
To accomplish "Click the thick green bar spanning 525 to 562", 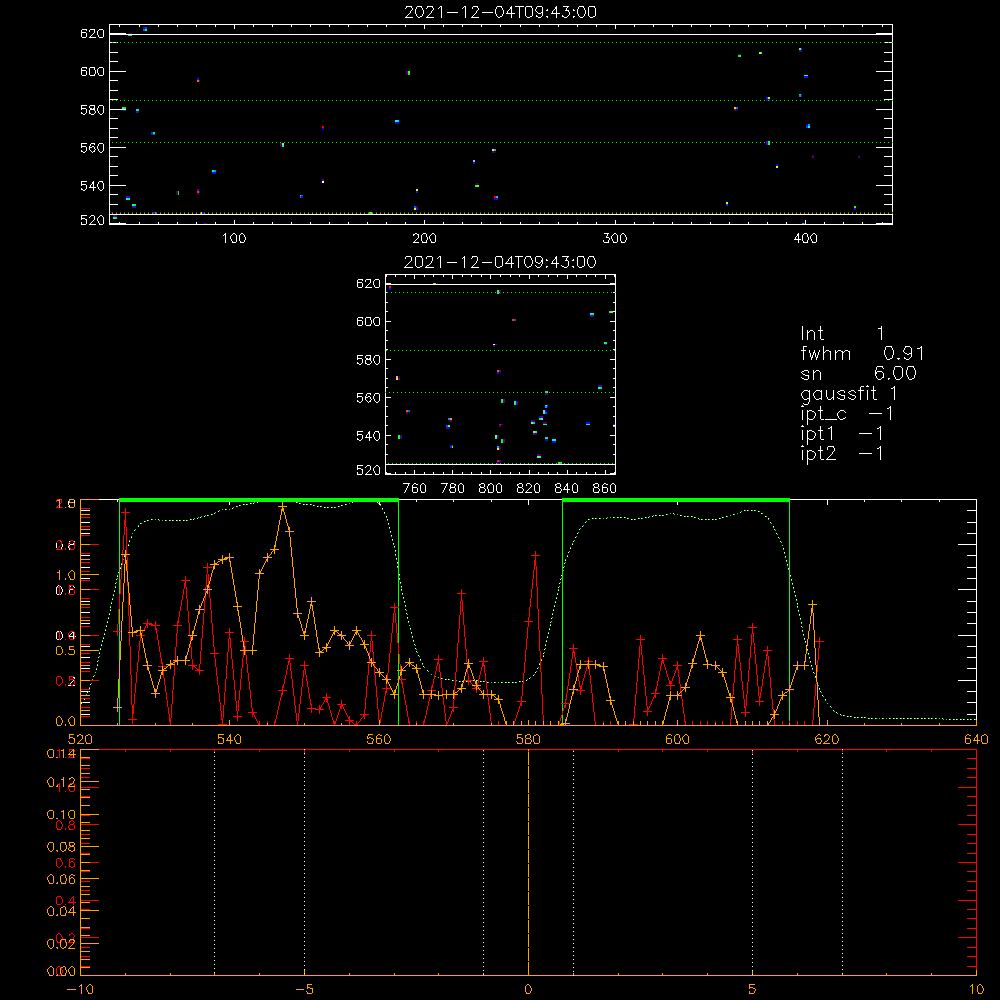I will (x=259, y=501).
